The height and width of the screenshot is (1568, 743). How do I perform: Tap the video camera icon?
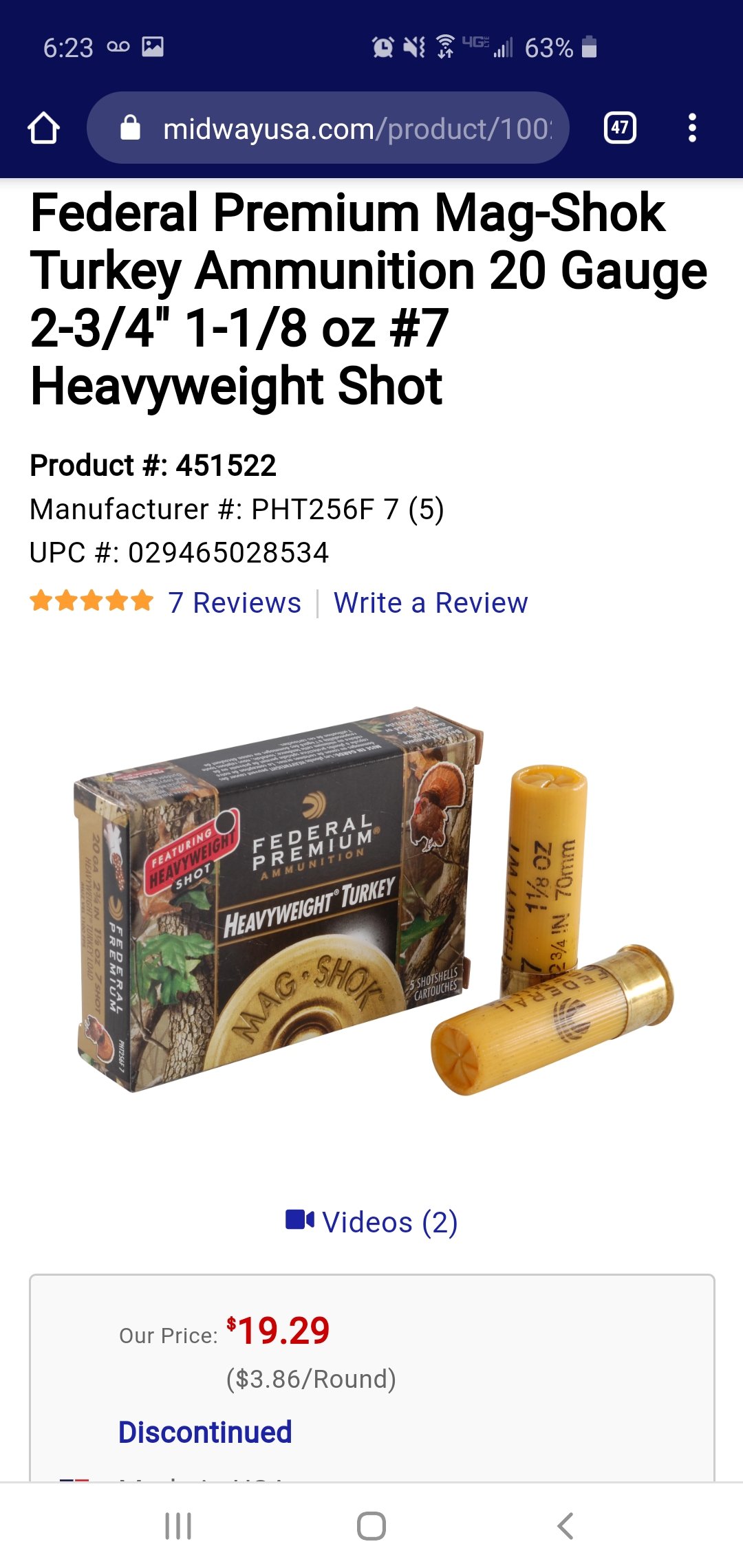[x=300, y=1220]
